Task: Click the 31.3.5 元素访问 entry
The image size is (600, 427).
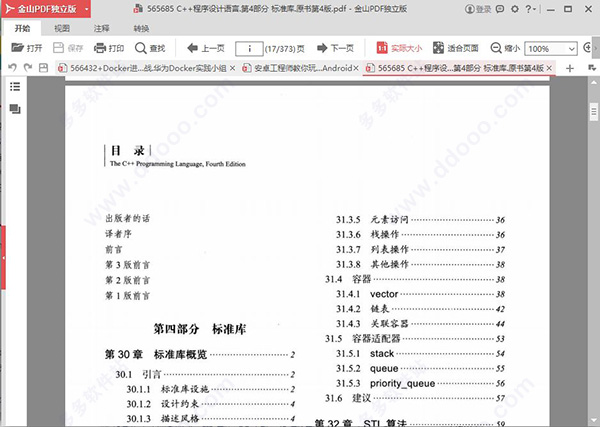Action: point(421,220)
